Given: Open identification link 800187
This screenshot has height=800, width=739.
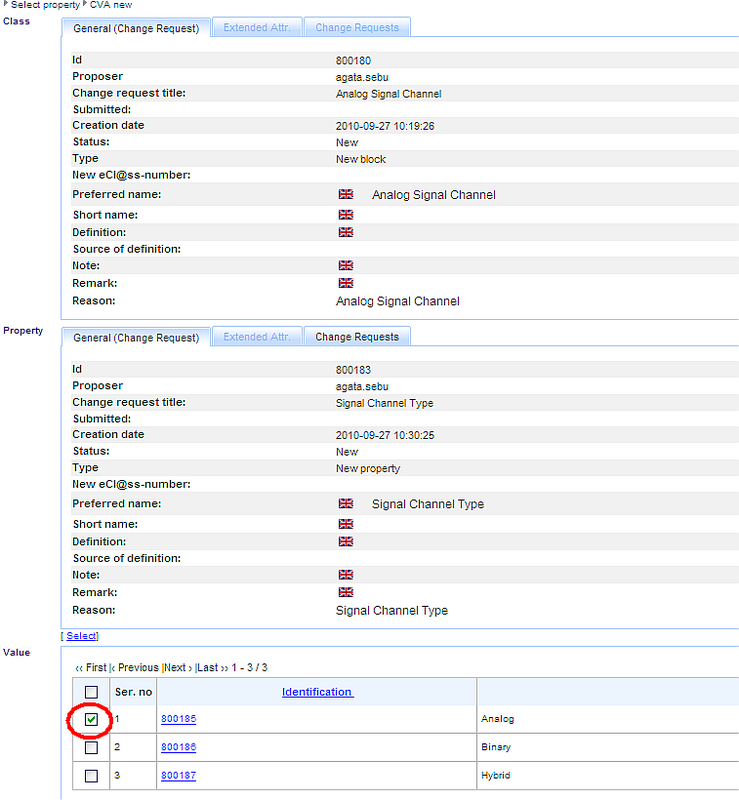Looking at the screenshot, I should click(178, 775).
